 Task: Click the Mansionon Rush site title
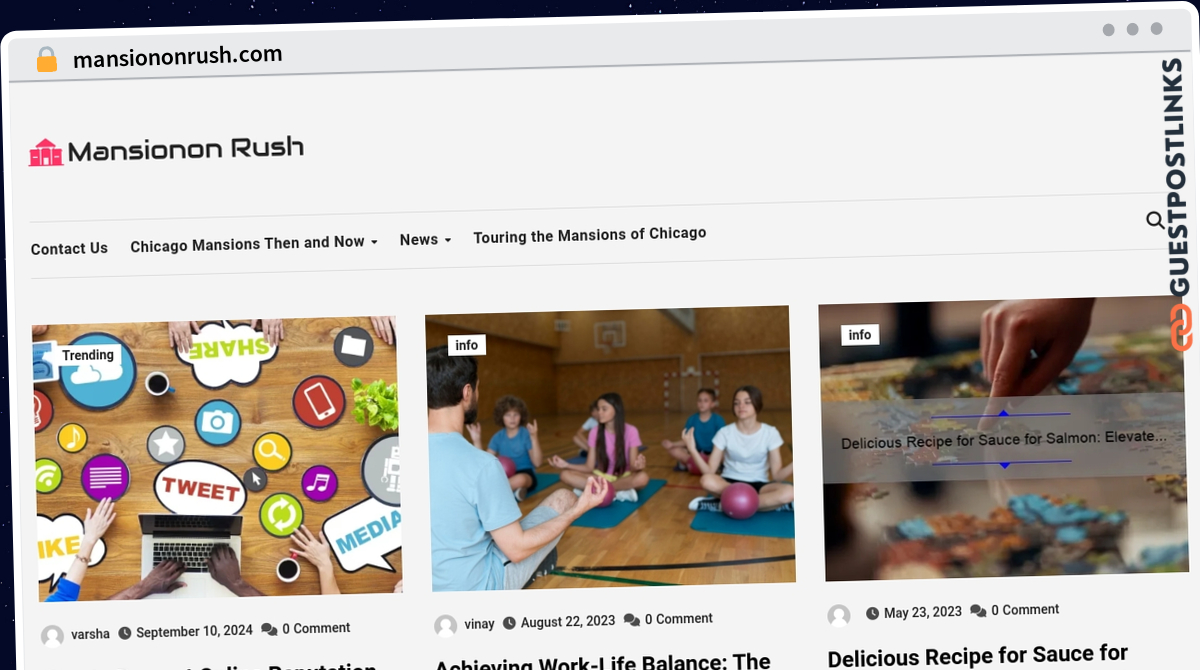(185, 150)
